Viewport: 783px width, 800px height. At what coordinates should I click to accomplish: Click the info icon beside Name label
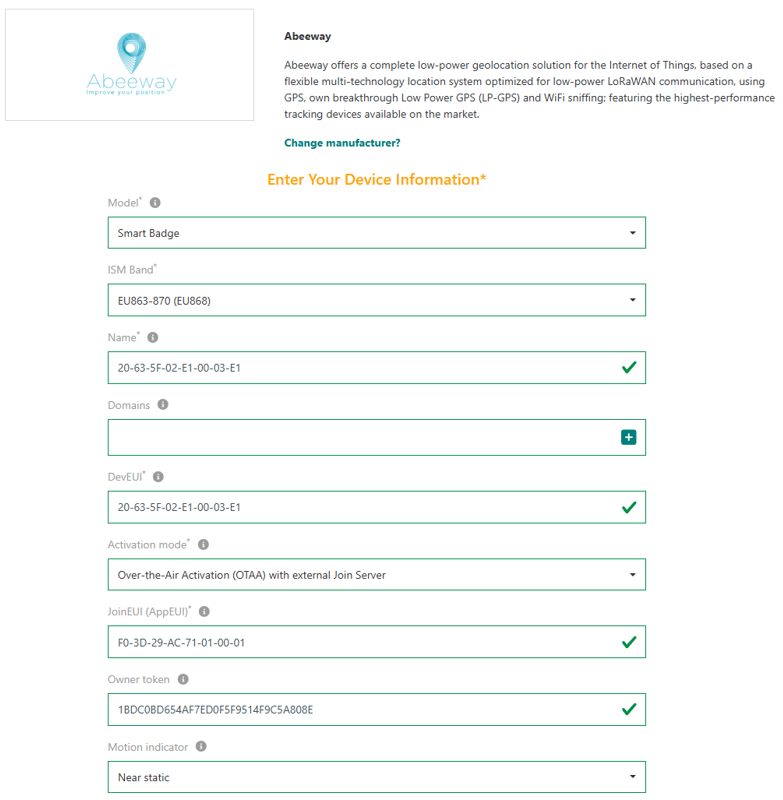click(153, 338)
